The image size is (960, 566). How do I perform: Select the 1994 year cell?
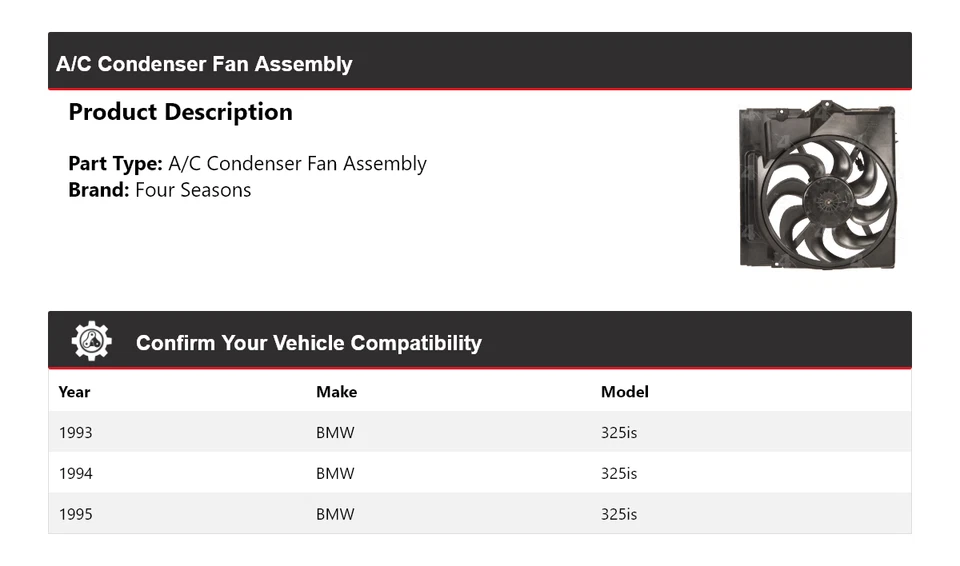coord(75,473)
